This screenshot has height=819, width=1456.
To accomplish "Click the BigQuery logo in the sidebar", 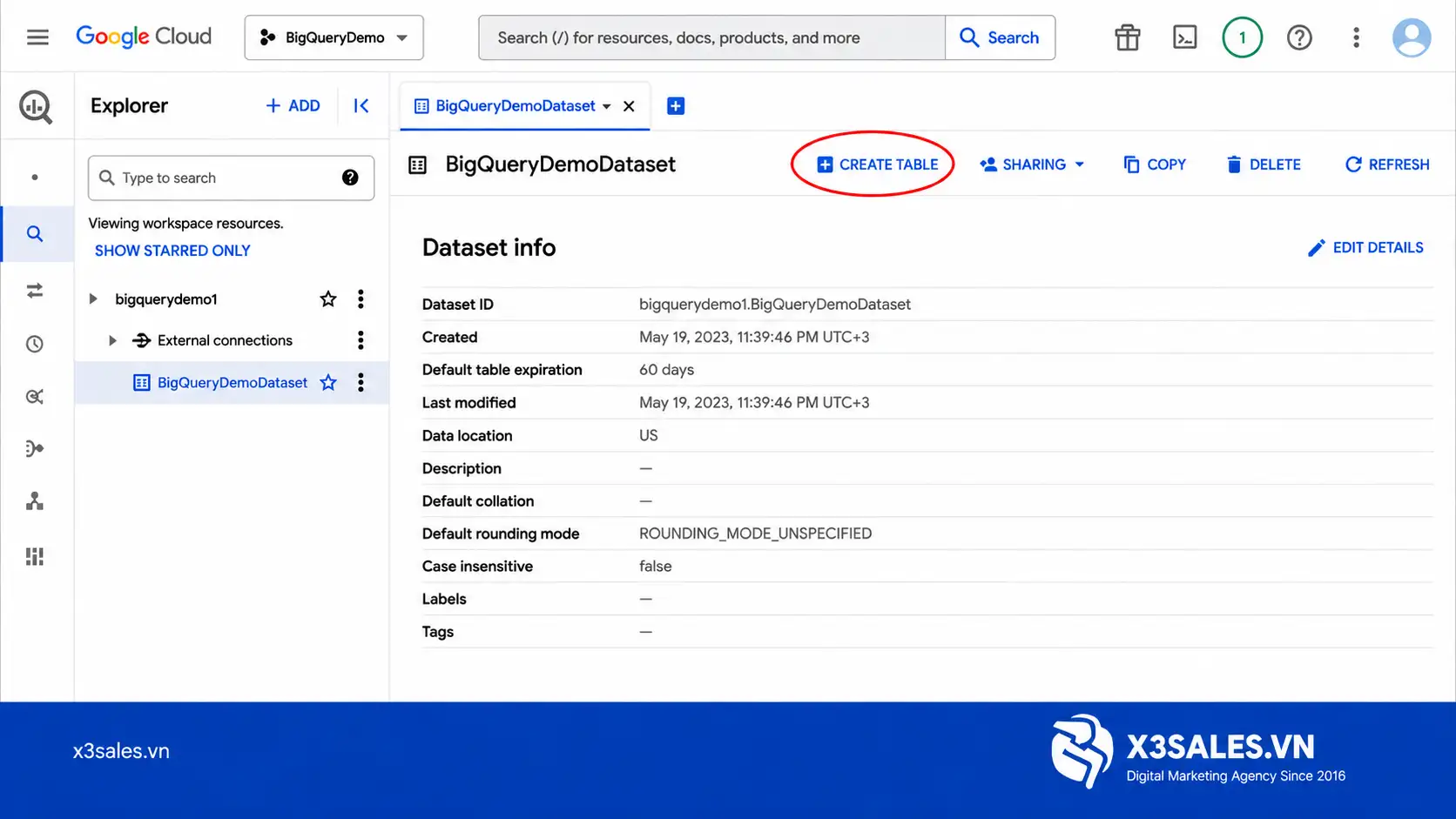I will click(36, 107).
